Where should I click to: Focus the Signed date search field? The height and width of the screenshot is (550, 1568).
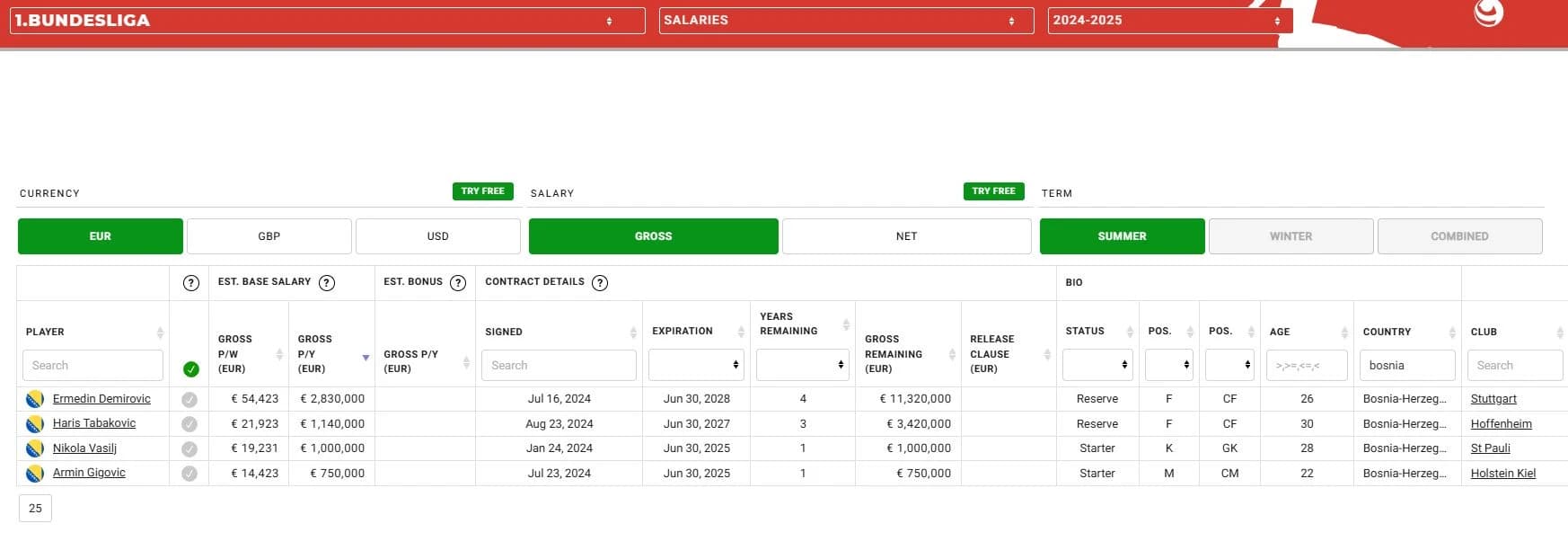559,366
